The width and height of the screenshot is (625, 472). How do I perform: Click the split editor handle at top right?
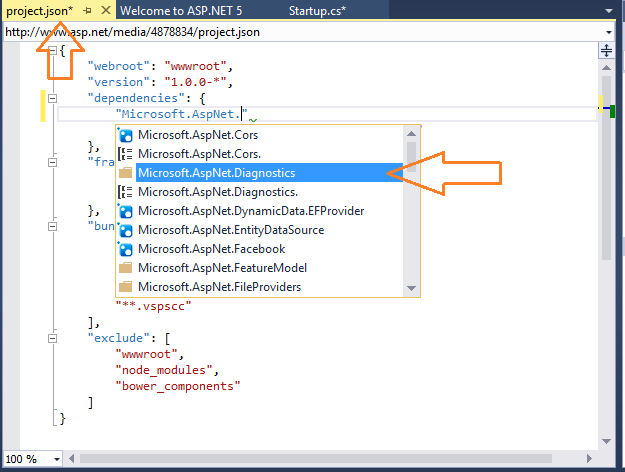(608, 47)
